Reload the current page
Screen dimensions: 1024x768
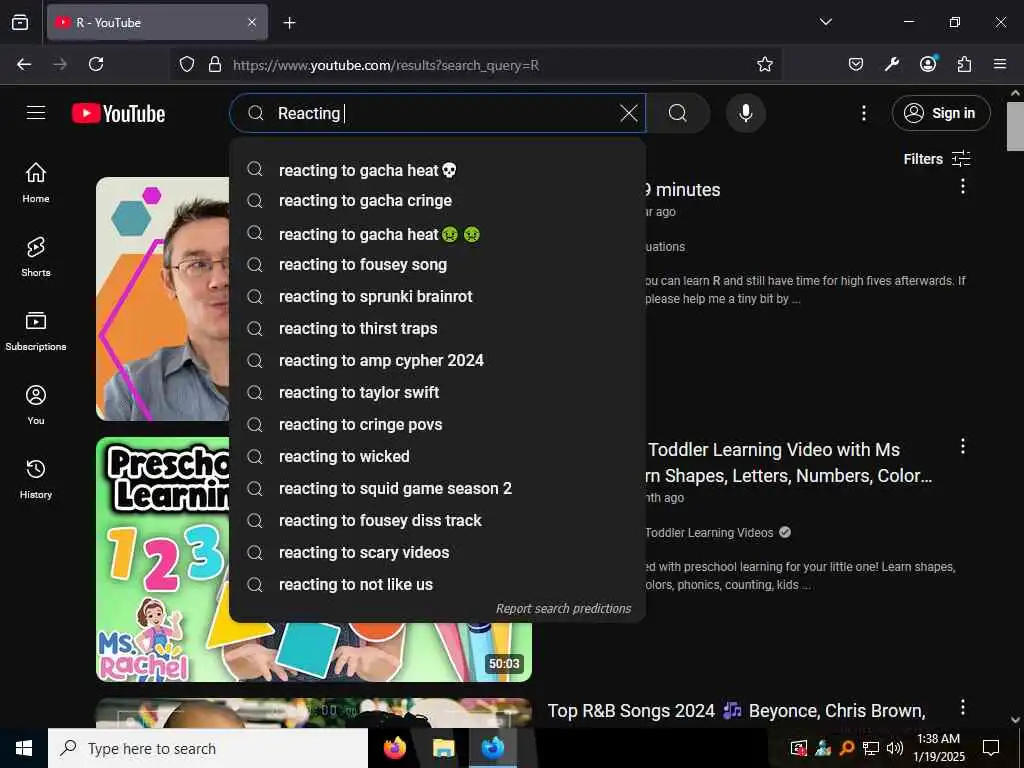(96, 64)
